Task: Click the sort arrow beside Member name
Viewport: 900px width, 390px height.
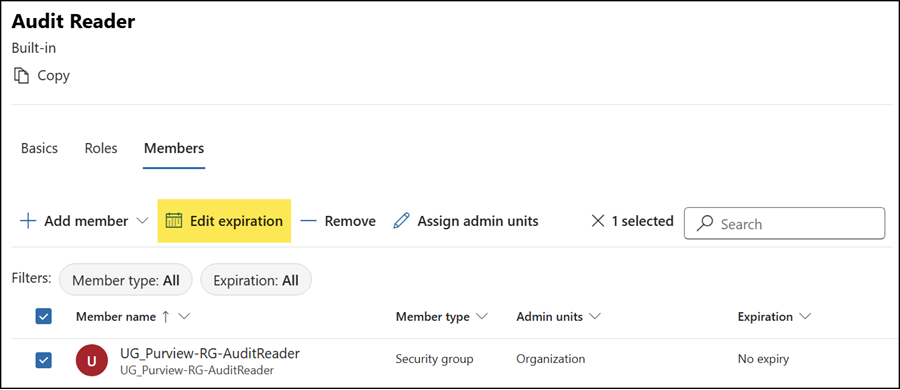Action: click(166, 316)
